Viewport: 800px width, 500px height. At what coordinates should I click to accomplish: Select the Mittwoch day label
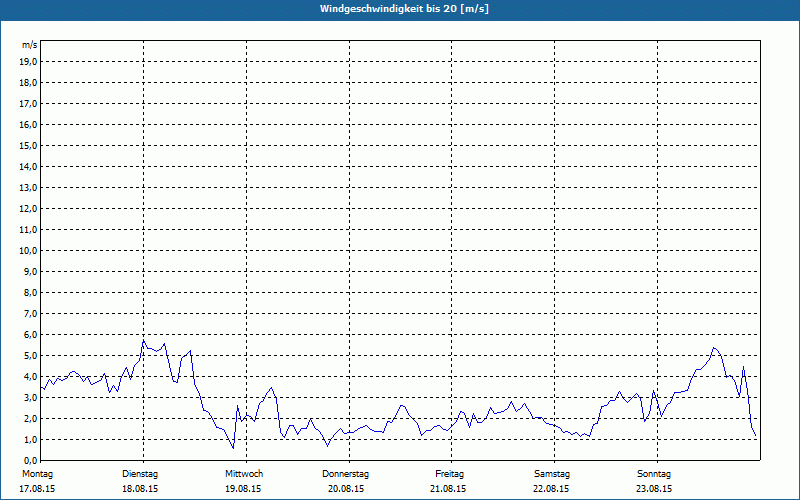(x=244, y=474)
